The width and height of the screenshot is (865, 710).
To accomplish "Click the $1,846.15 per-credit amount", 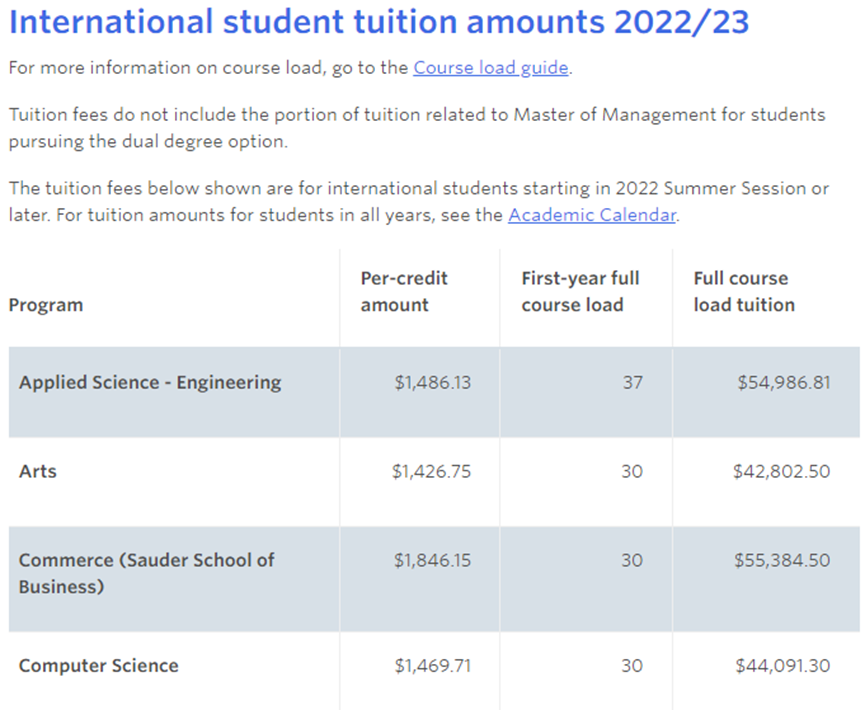I will [x=432, y=560].
